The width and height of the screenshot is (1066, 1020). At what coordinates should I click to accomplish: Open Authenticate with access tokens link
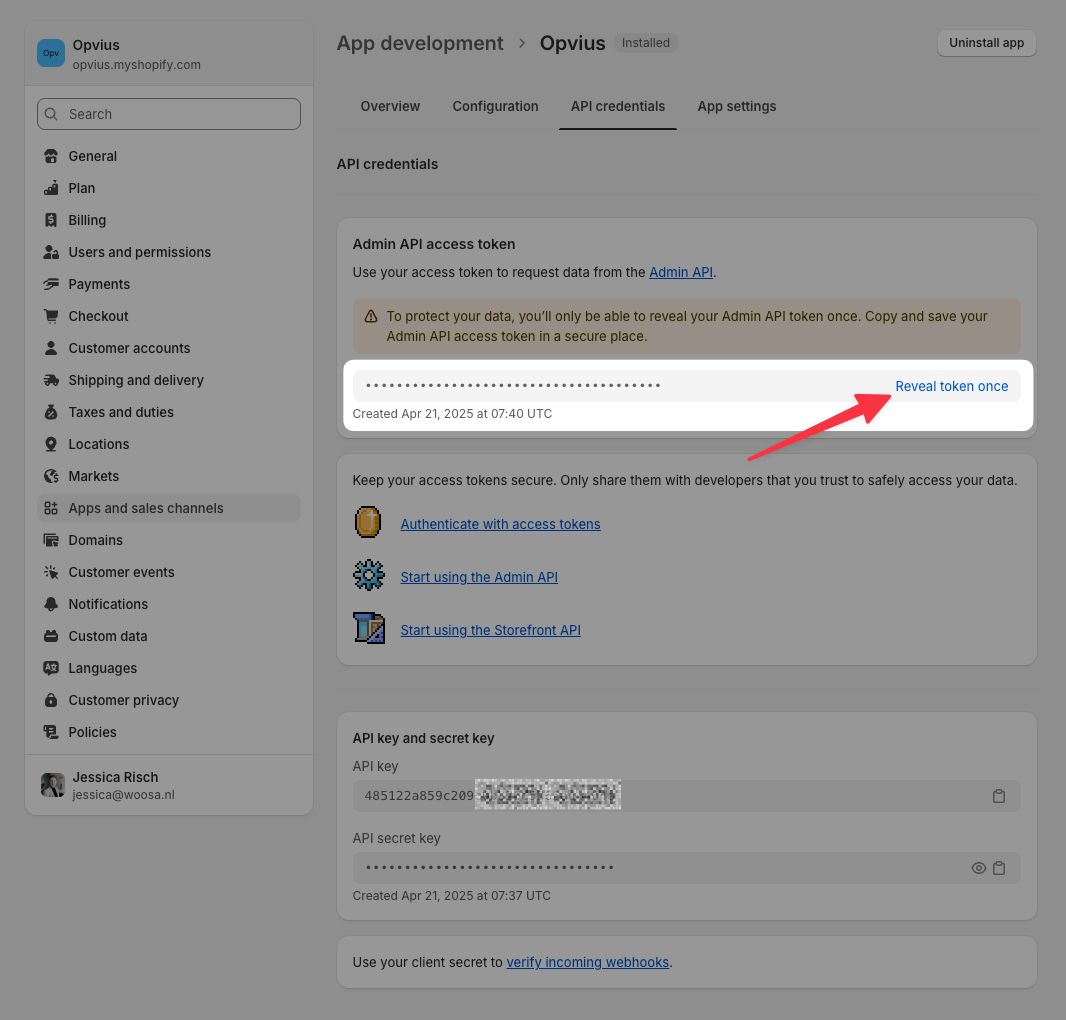(500, 524)
